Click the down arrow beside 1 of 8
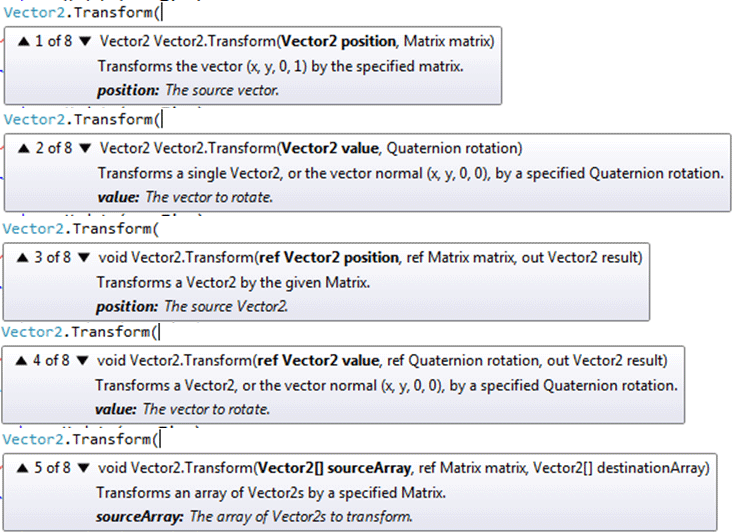Viewport: 732px width, 532px height. [84, 41]
